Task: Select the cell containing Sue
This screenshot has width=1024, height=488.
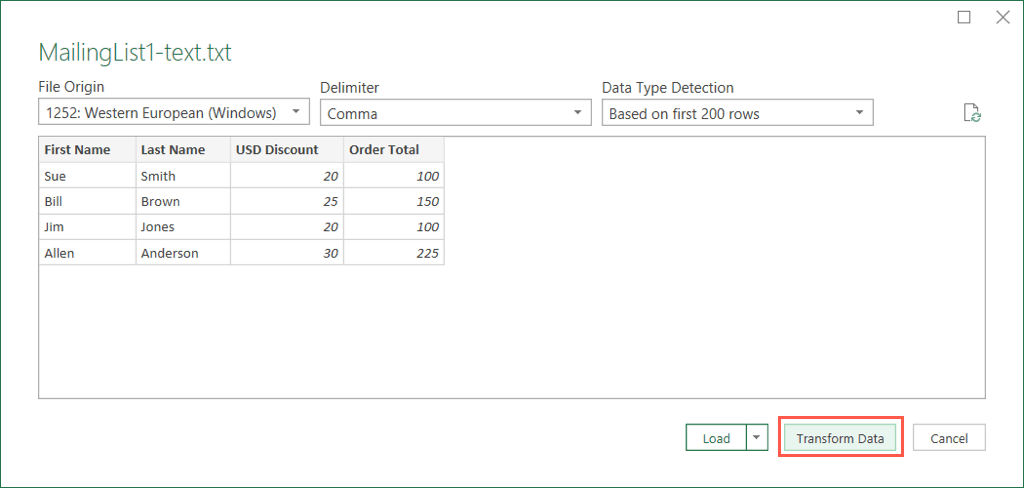Action: (x=87, y=176)
